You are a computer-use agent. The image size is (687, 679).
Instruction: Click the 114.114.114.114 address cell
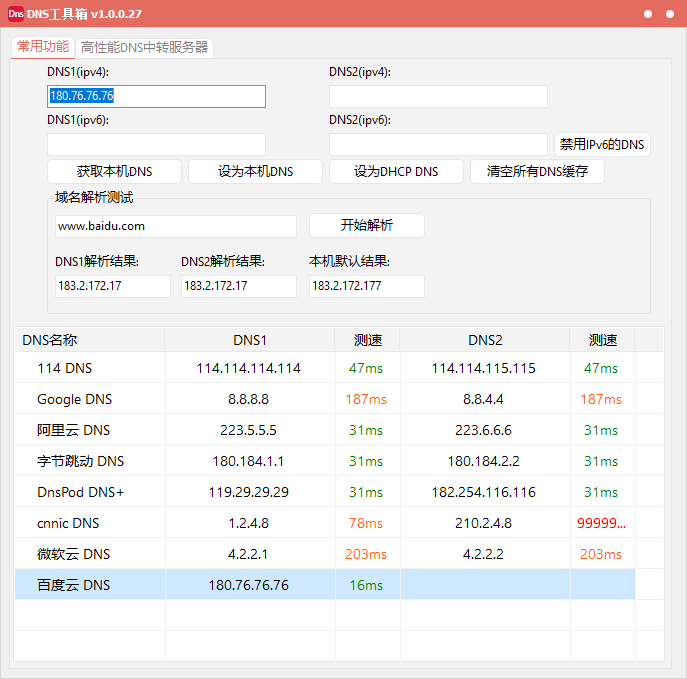point(248,368)
